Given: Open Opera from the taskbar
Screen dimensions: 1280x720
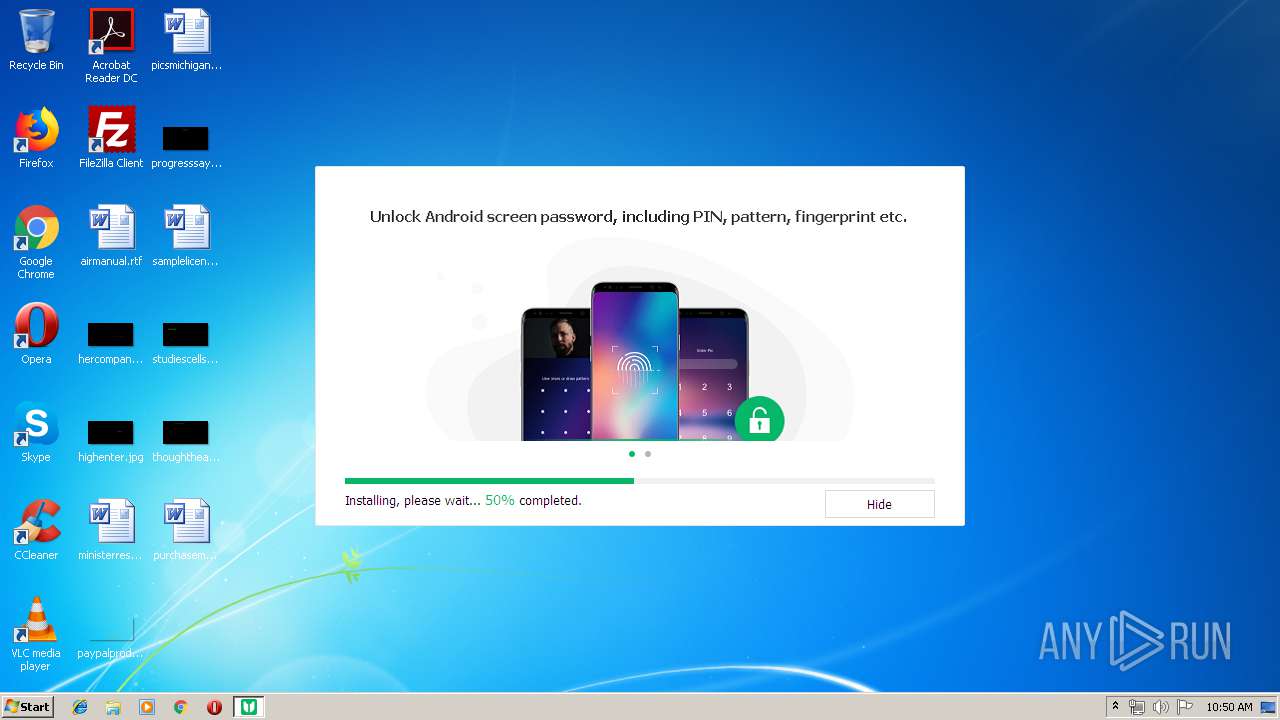Looking at the screenshot, I should pyautogui.click(x=214, y=707).
